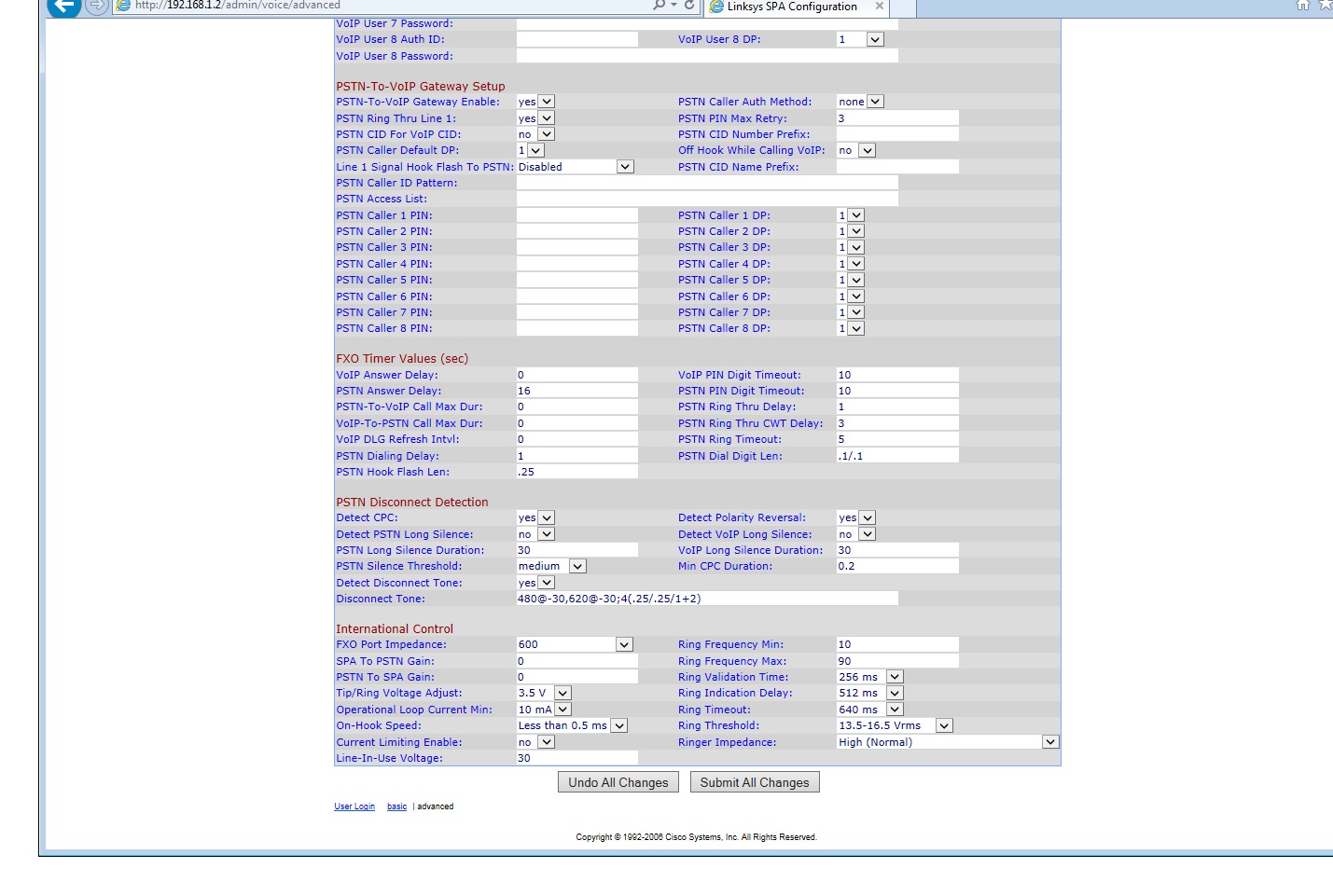The height and width of the screenshot is (896, 1333).
Task: Click the browser home icon
Action: 1303,6
